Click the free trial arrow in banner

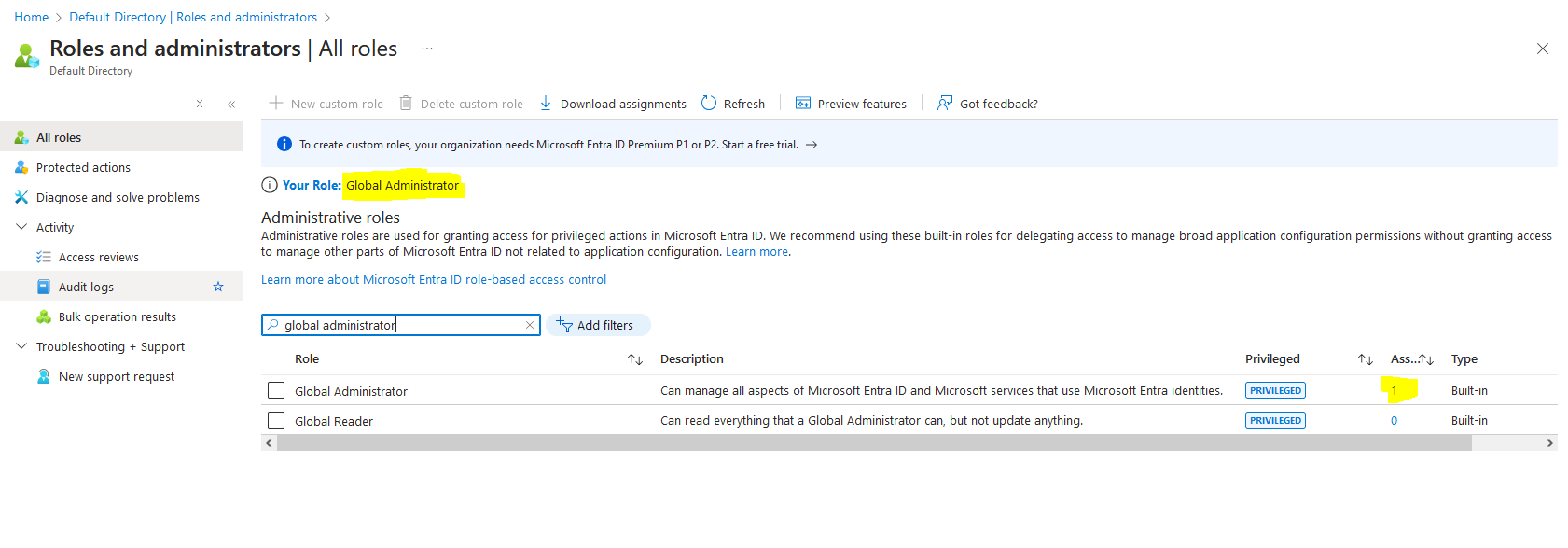(812, 145)
